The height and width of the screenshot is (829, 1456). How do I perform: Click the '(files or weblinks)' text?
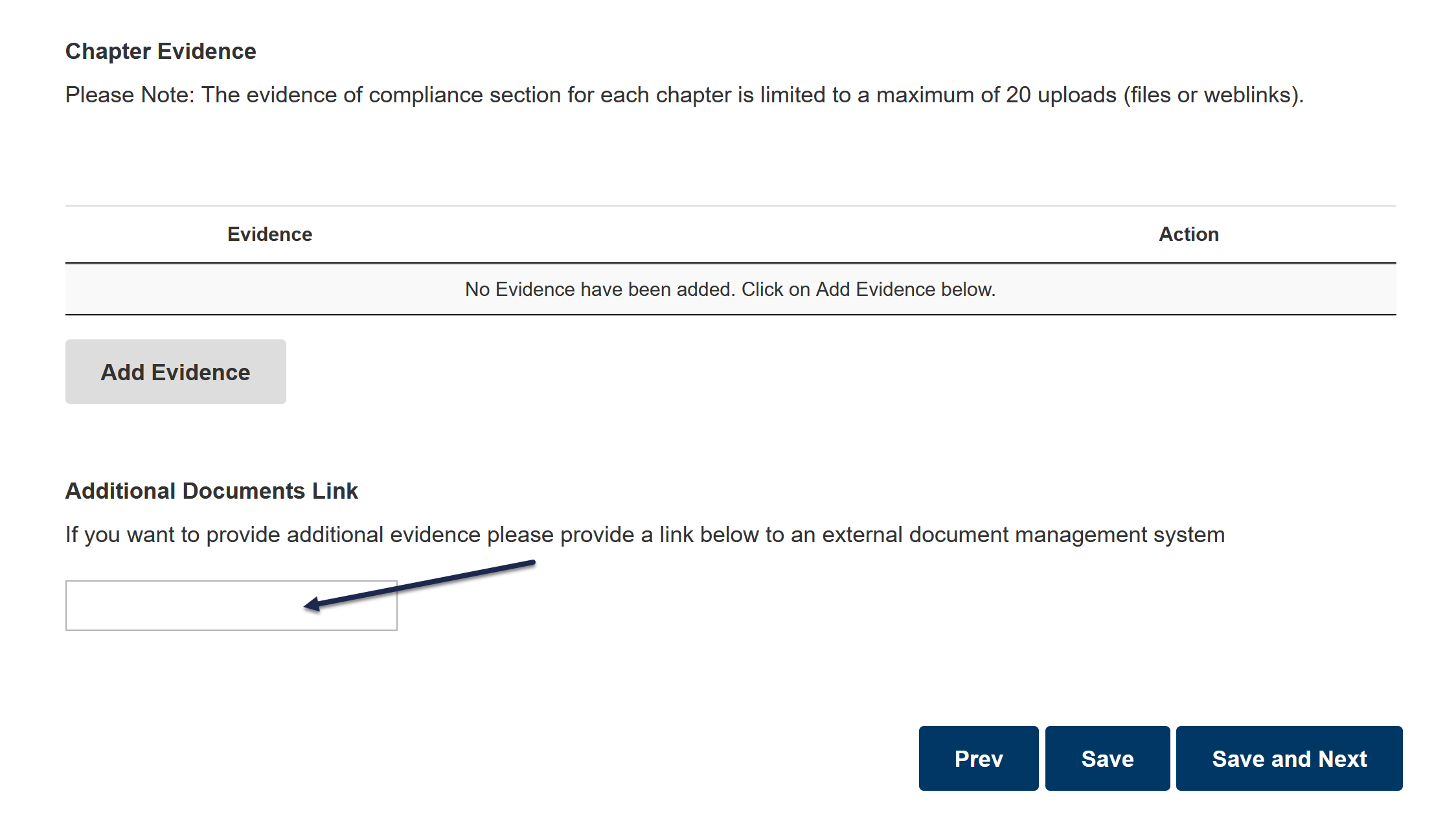click(1212, 95)
